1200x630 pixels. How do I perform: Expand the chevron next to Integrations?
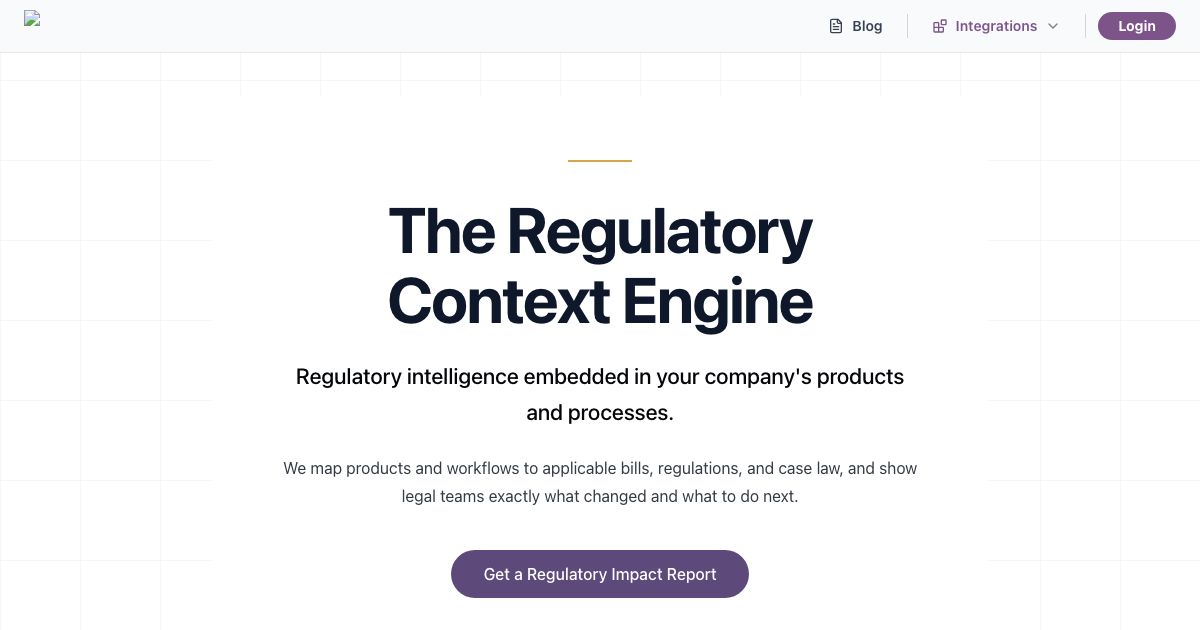coord(1053,26)
